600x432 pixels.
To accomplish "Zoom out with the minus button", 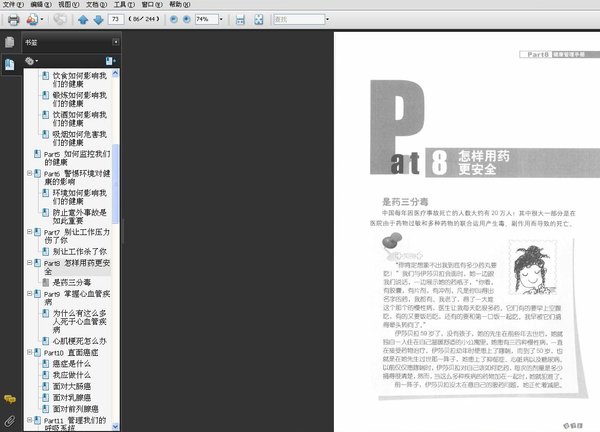I will pyautogui.click(x=173, y=19).
